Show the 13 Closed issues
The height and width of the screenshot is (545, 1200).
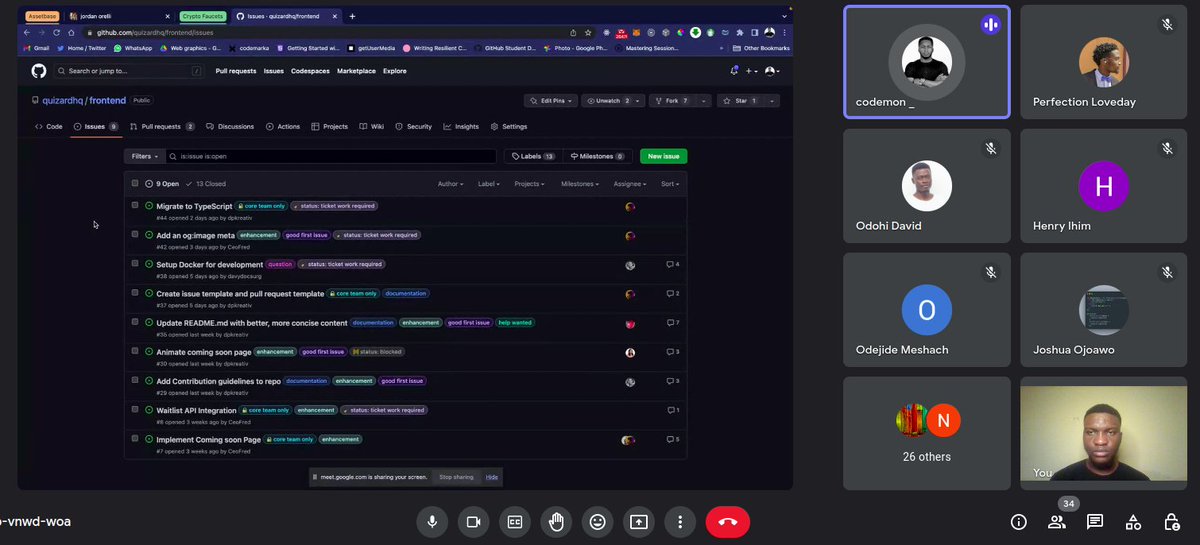point(207,184)
